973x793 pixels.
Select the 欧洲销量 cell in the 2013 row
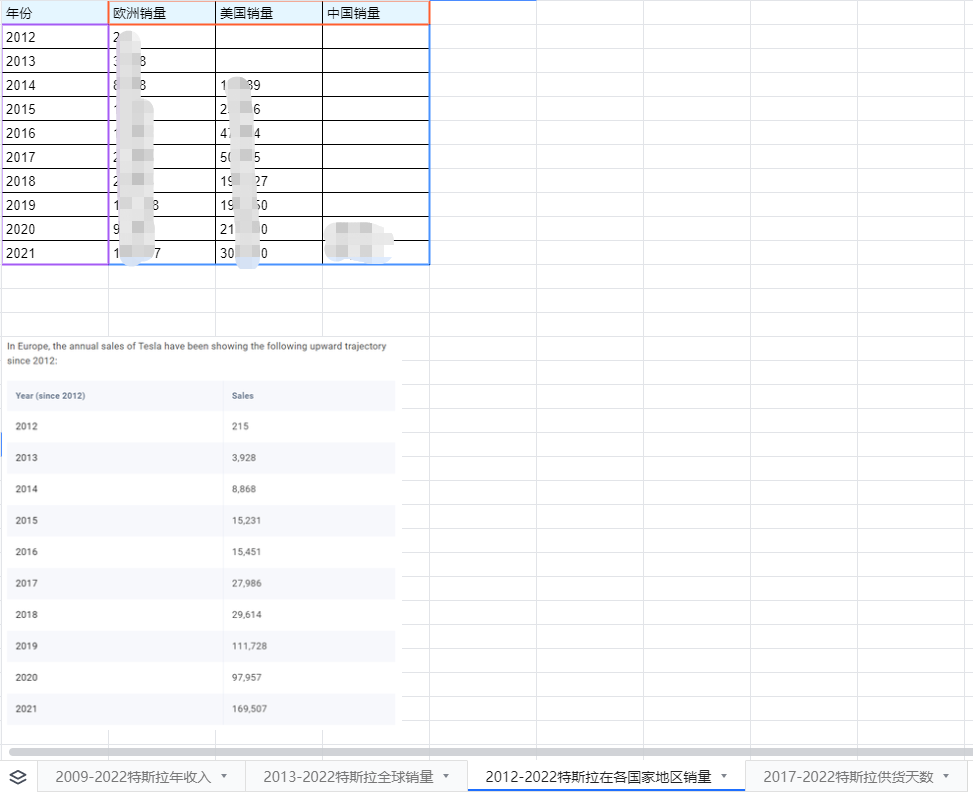coord(162,61)
